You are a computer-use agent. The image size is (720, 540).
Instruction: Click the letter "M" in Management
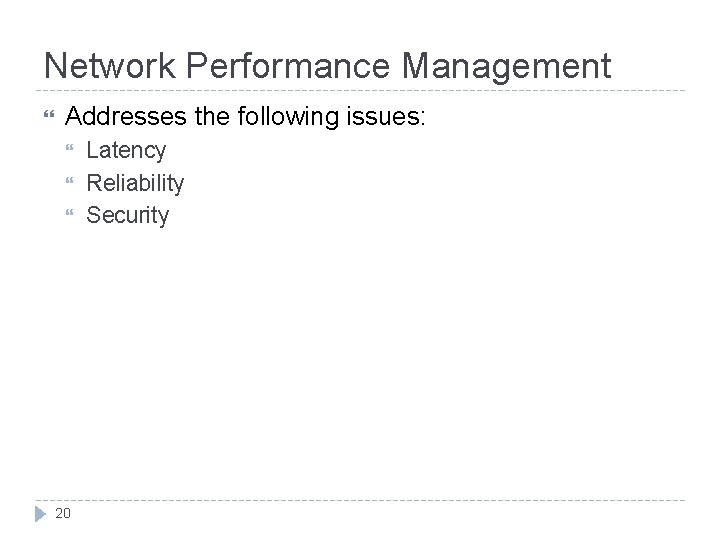[x=416, y=66]
